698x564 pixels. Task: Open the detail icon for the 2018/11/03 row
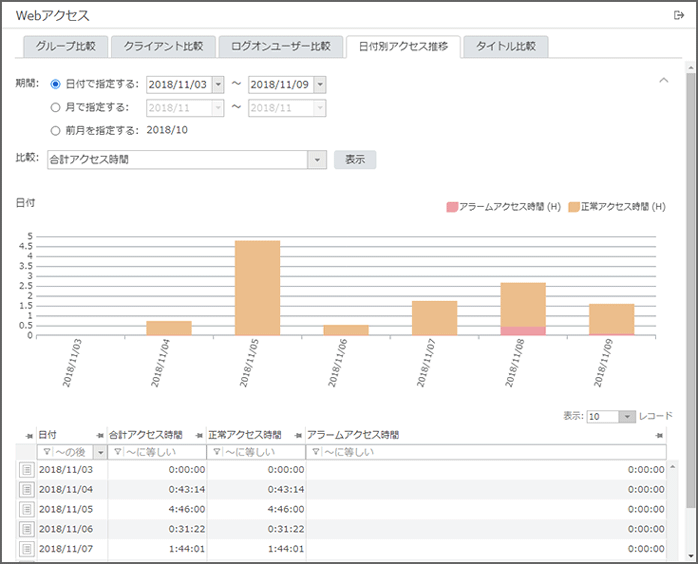pos(27,469)
